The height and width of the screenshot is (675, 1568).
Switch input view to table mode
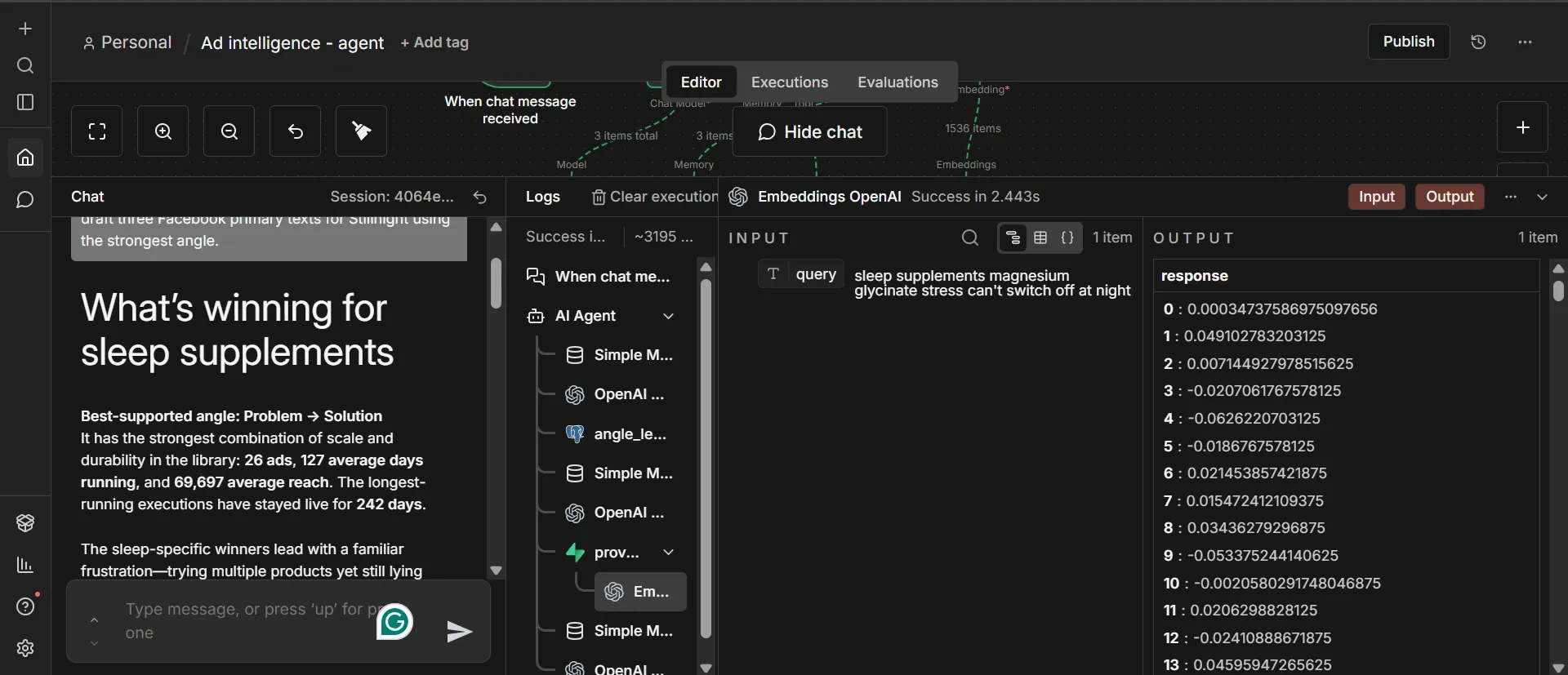[1040, 238]
